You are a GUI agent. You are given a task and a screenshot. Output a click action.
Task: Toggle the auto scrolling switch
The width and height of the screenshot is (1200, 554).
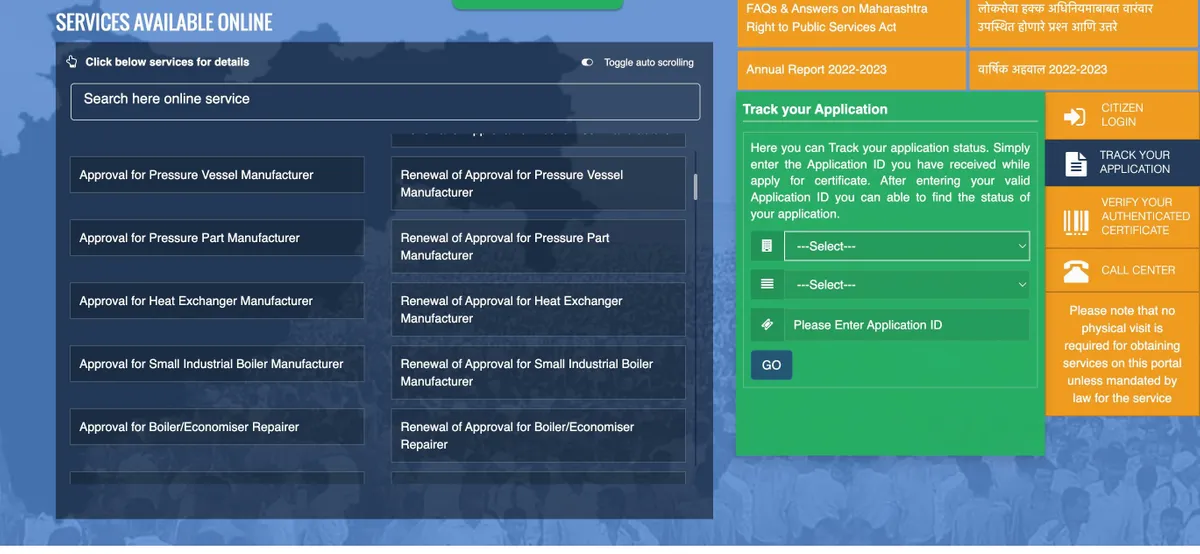(x=588, y=62)
